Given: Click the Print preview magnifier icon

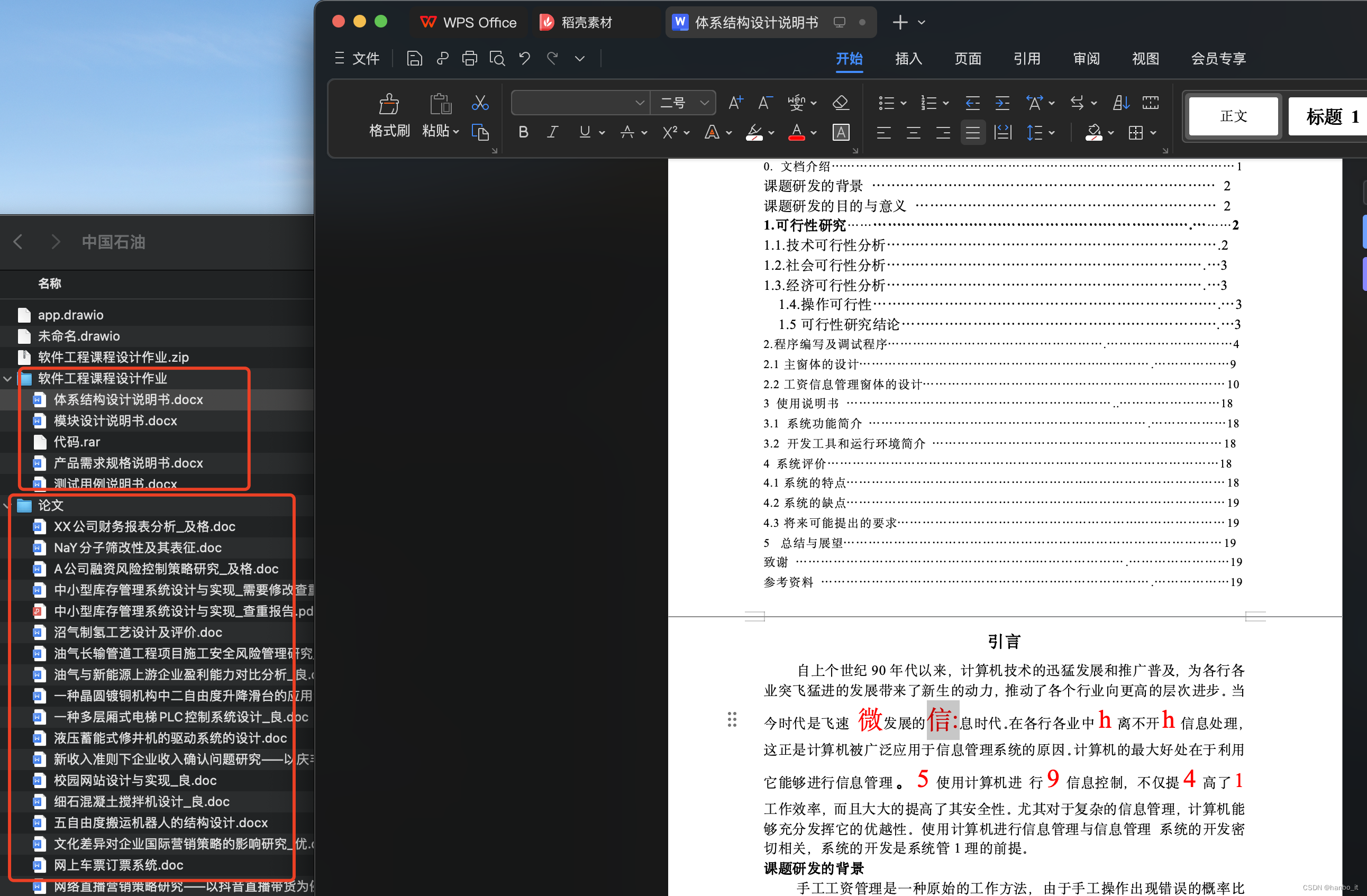Looking at the screenshot, I should (497, 58).
